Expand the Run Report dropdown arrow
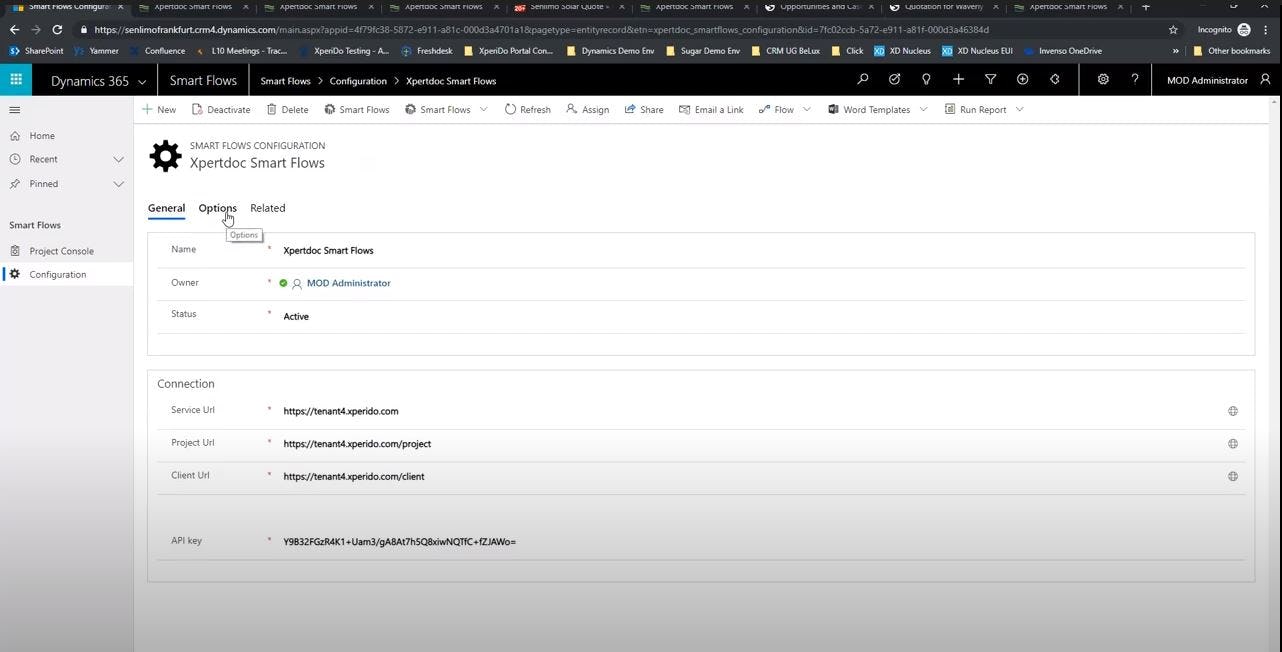Screen dimensions: 1282x652 point(1020,110)
